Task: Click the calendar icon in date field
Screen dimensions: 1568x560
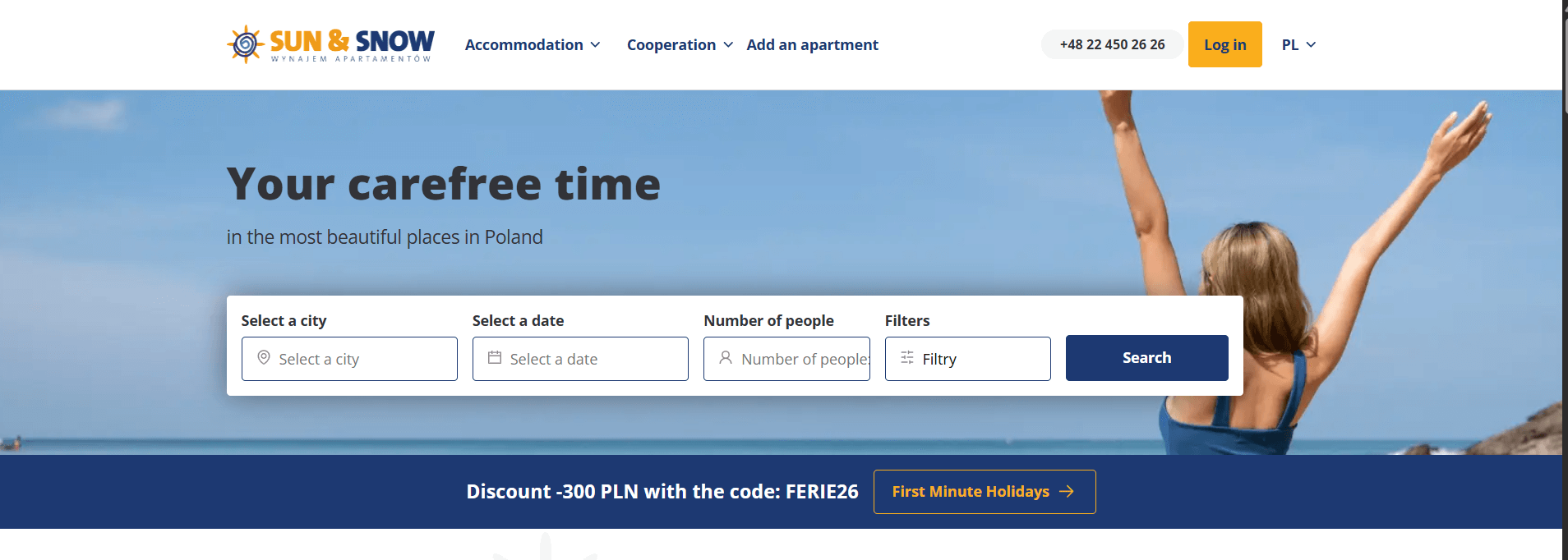Action: tap(495, 358)
